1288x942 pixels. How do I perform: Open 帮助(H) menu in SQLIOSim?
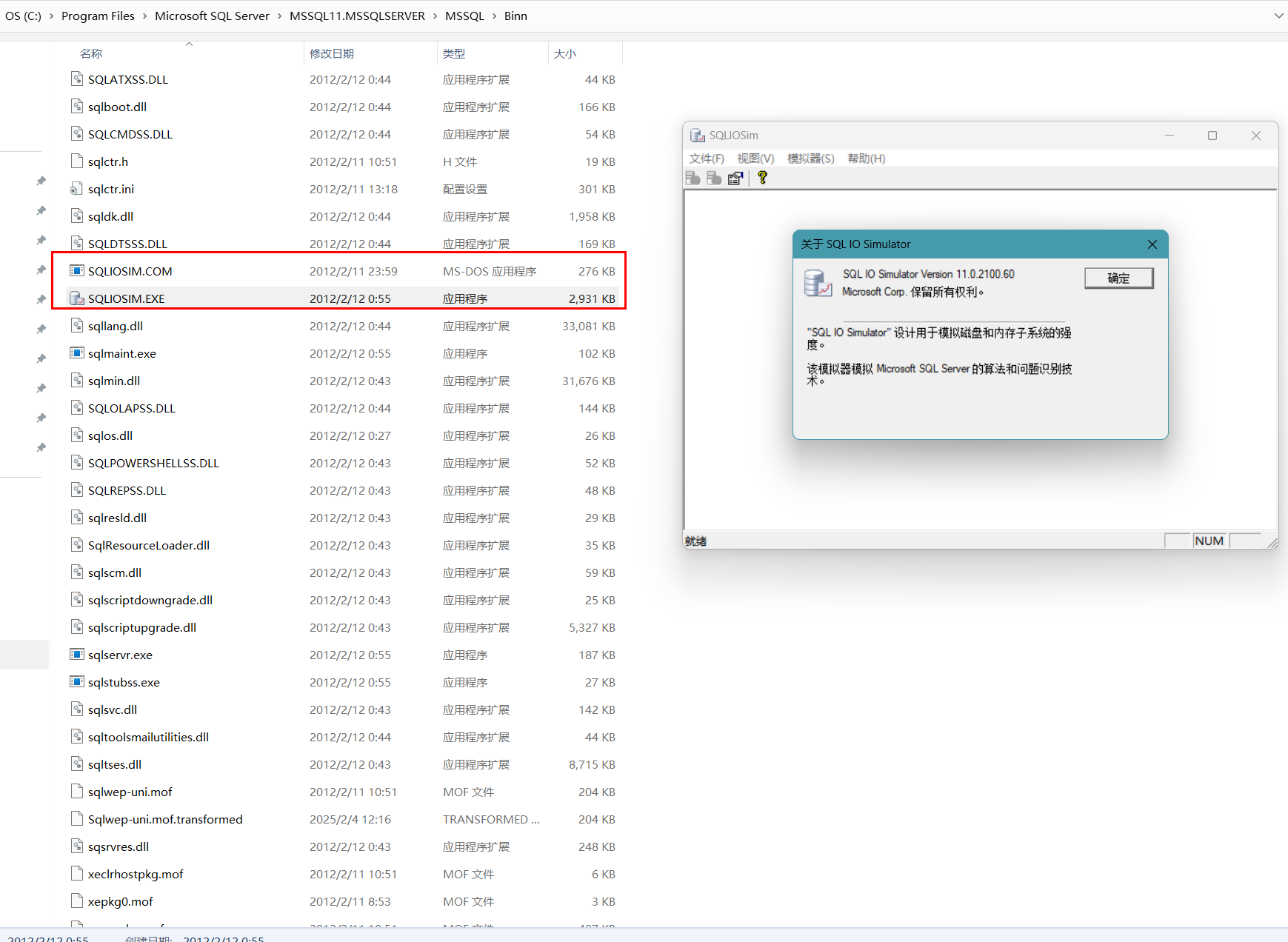click(x=866, y=158)
